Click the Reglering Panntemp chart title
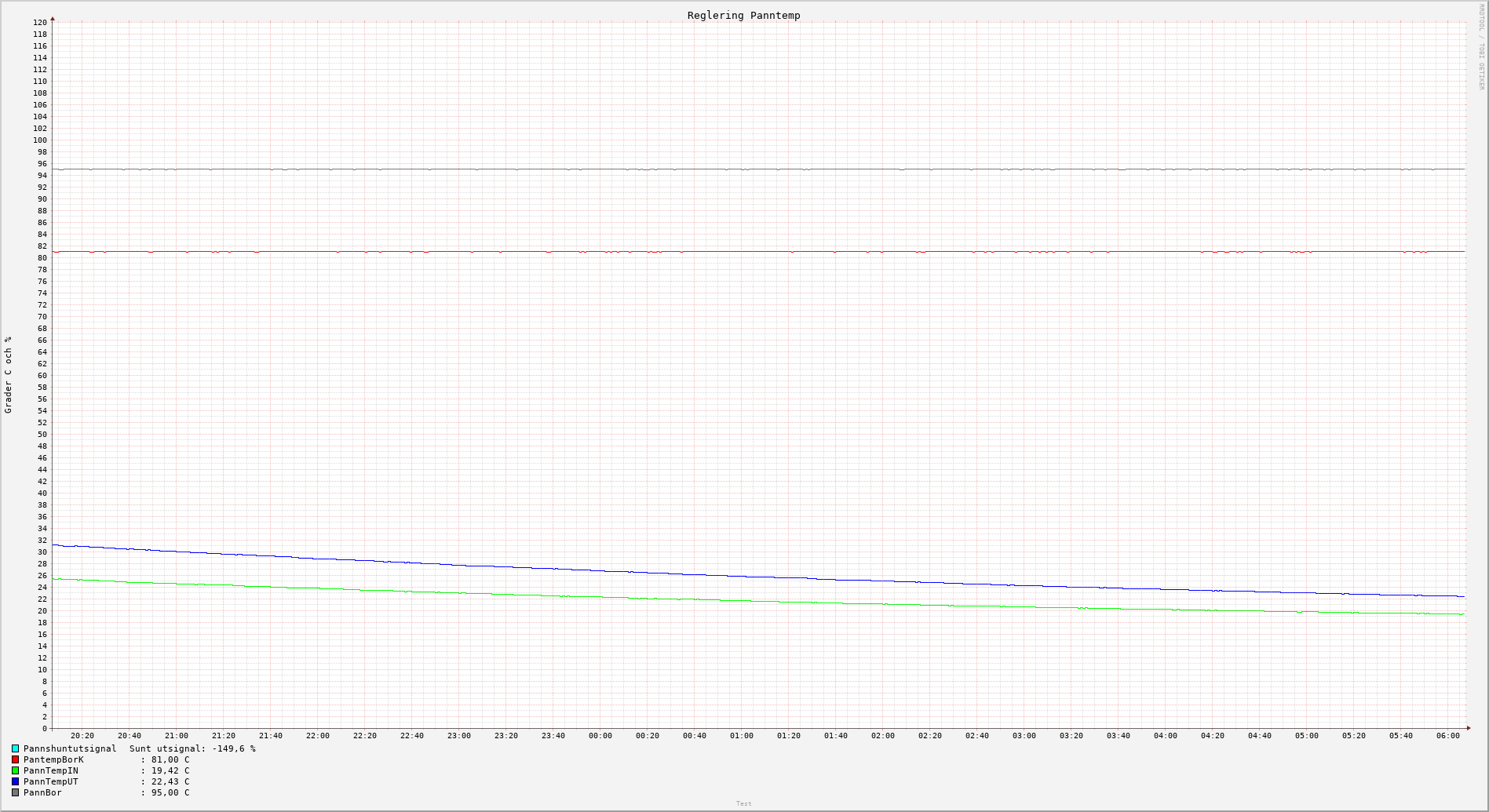This screenshot has width=1489, height=812. [x=743, y=15]
